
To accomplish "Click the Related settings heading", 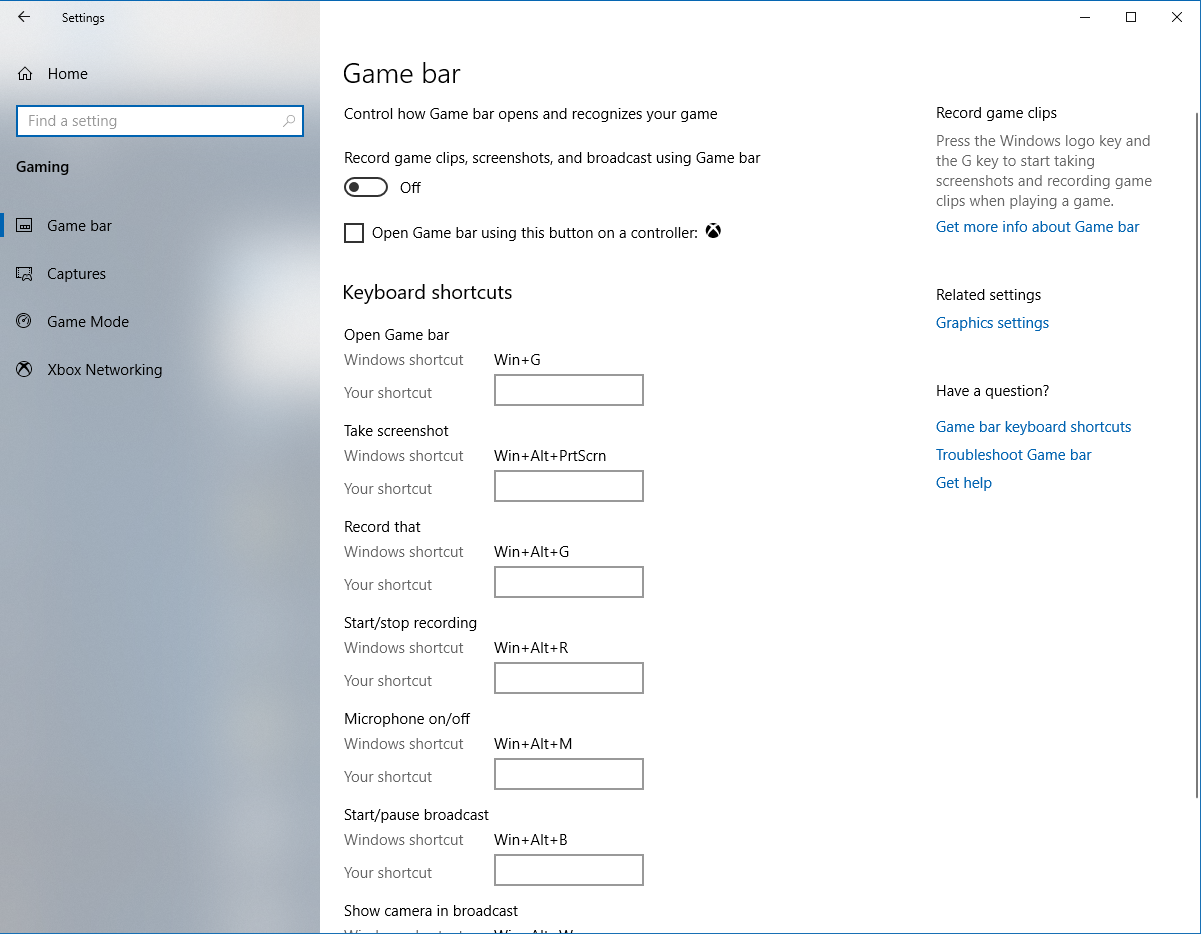I will [988, 295].
